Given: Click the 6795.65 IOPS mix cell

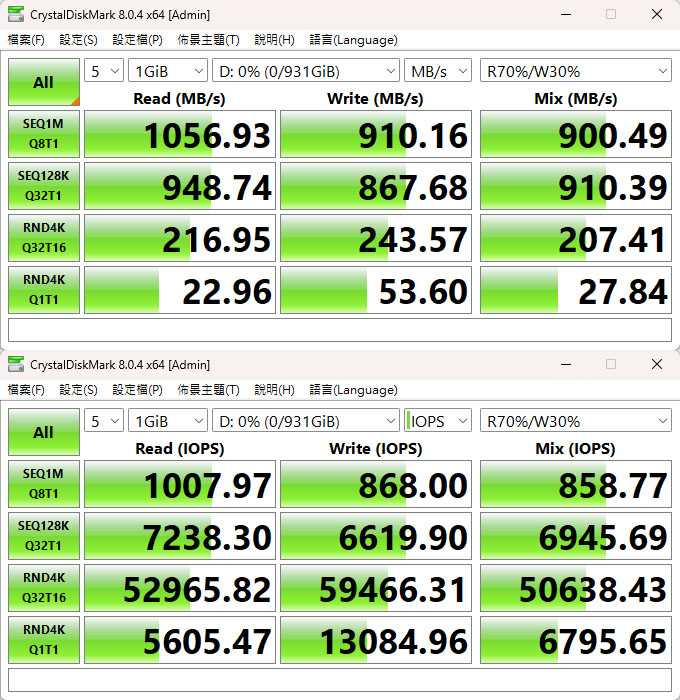Looking at the screenshot, I should click(x=576, y=640).
